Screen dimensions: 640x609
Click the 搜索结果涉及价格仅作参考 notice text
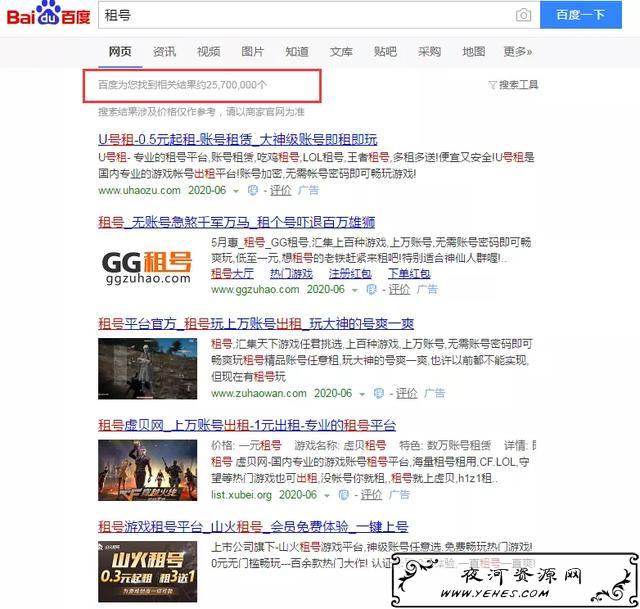201,112
